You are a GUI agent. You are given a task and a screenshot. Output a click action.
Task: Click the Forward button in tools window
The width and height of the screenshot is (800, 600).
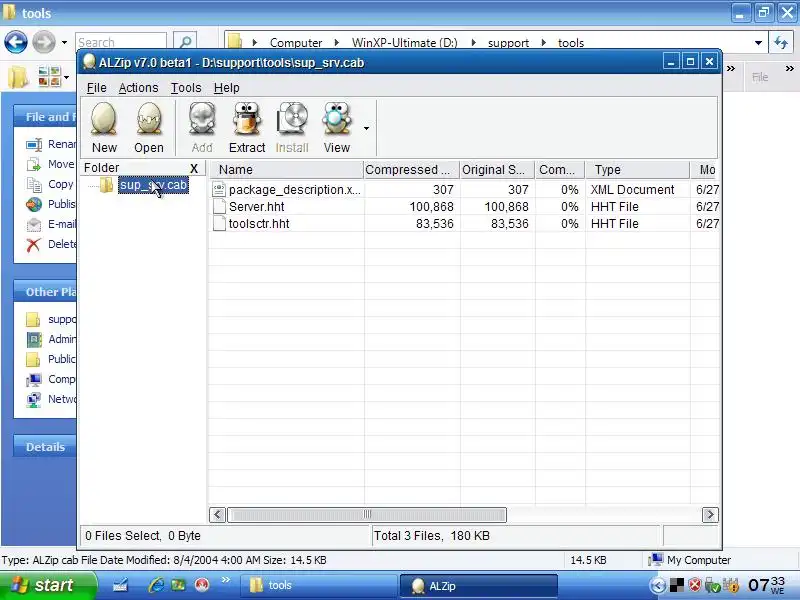(x=44, y=41)
